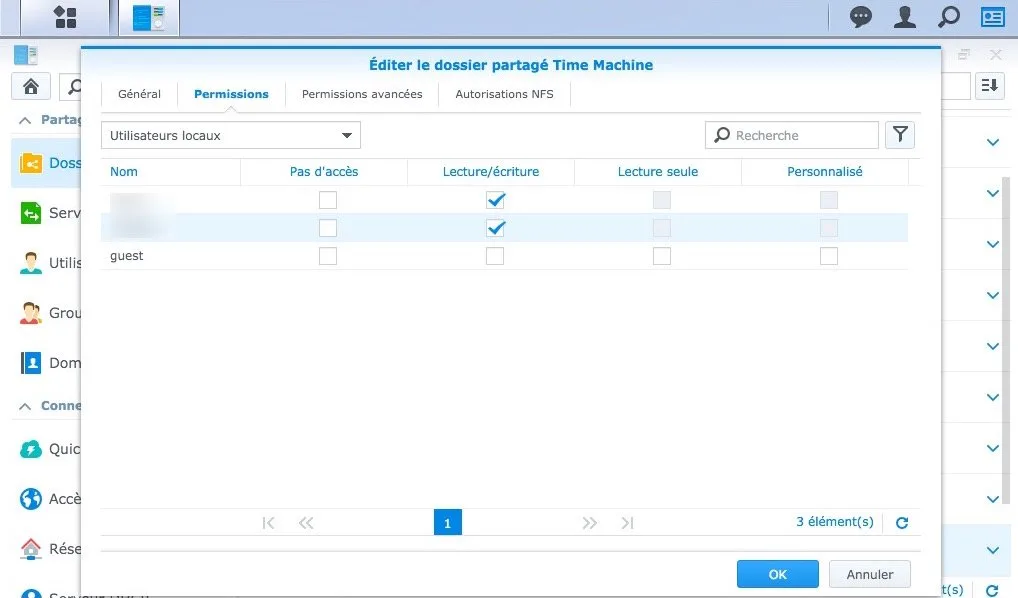This screenshot has width=1018, height=598.
Task: Click the Pas d'accès column header
Action: pyautogui.click(x=324, y=171)
